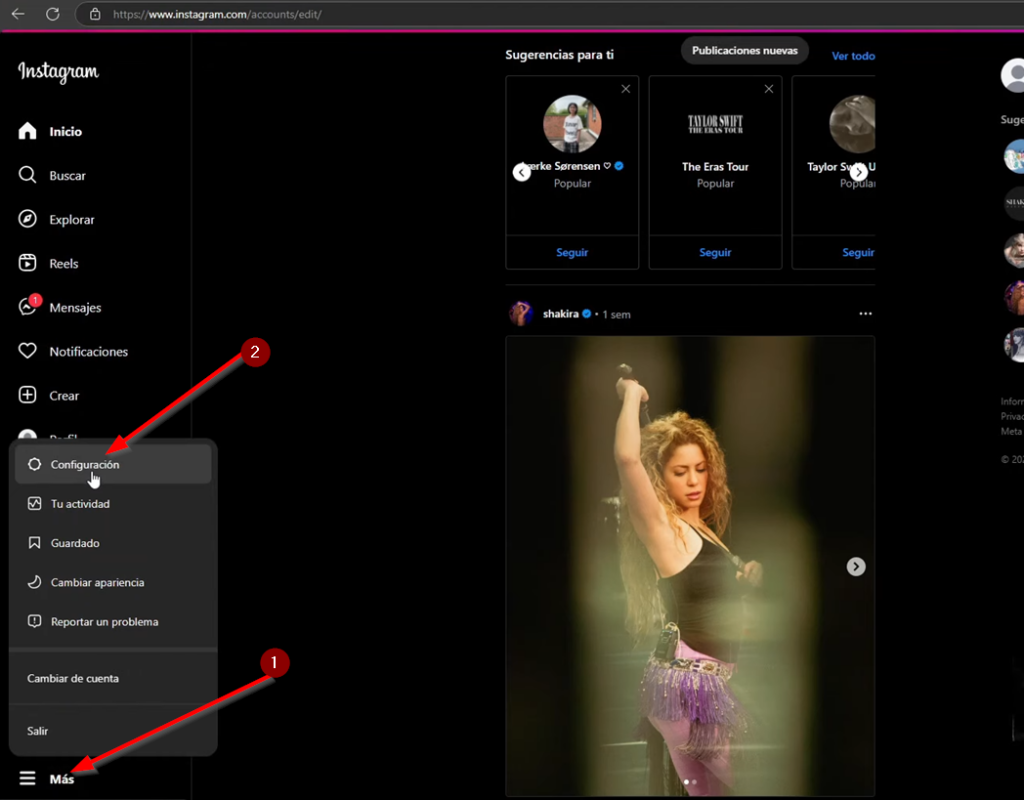Click the Instagram logo
Screen dimensions: 1024x800
(x=58, y=71)
